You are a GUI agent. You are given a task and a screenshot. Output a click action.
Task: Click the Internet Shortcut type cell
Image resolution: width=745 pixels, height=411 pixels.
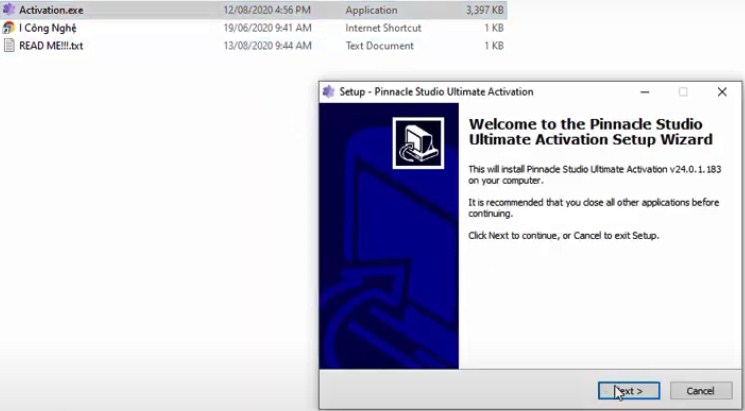(x=383, y=28)
